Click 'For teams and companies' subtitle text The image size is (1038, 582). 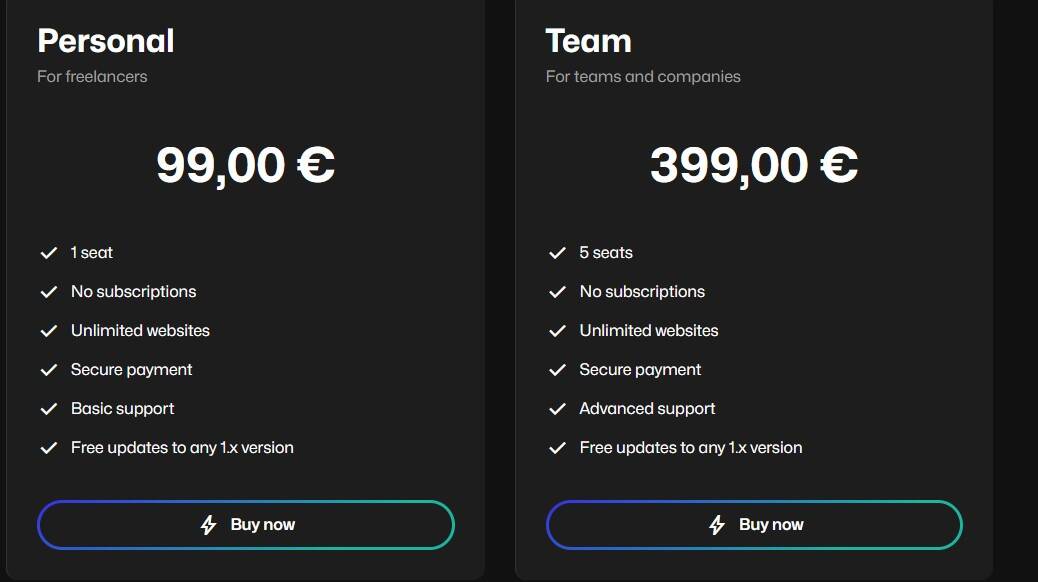pyautogui.click(x=642, y=76)
